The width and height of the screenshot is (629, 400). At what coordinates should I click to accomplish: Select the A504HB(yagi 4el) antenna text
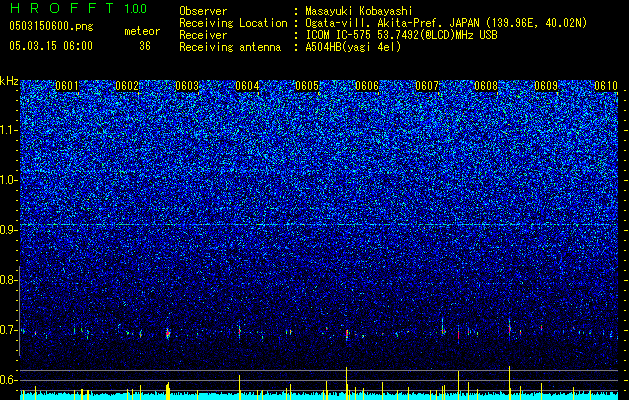353,47
